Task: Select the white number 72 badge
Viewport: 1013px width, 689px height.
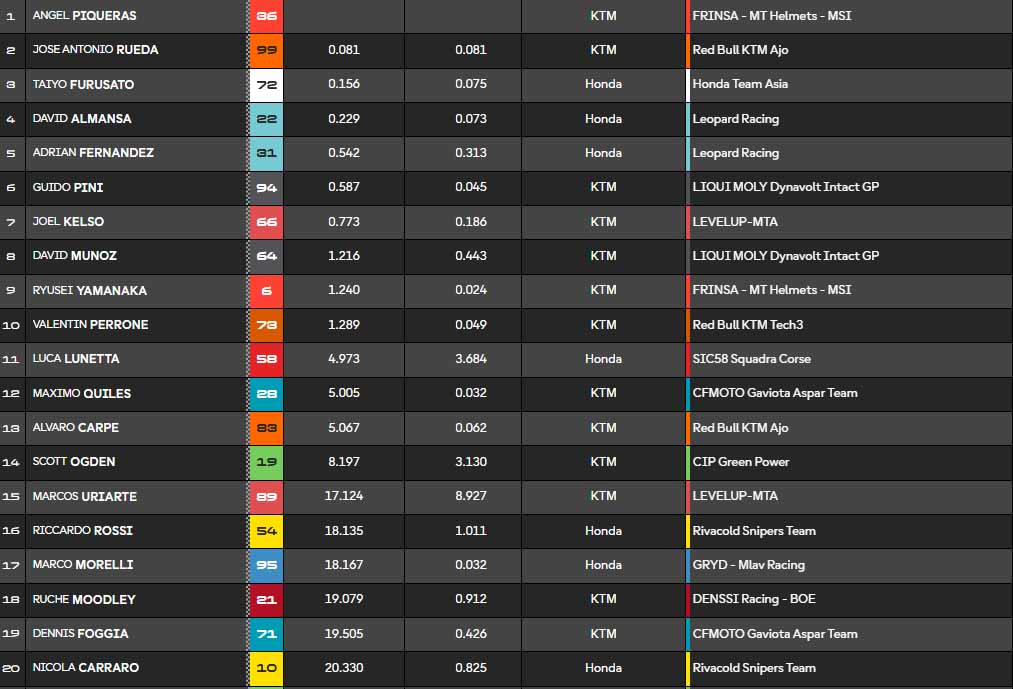Action: pos(267,85)
